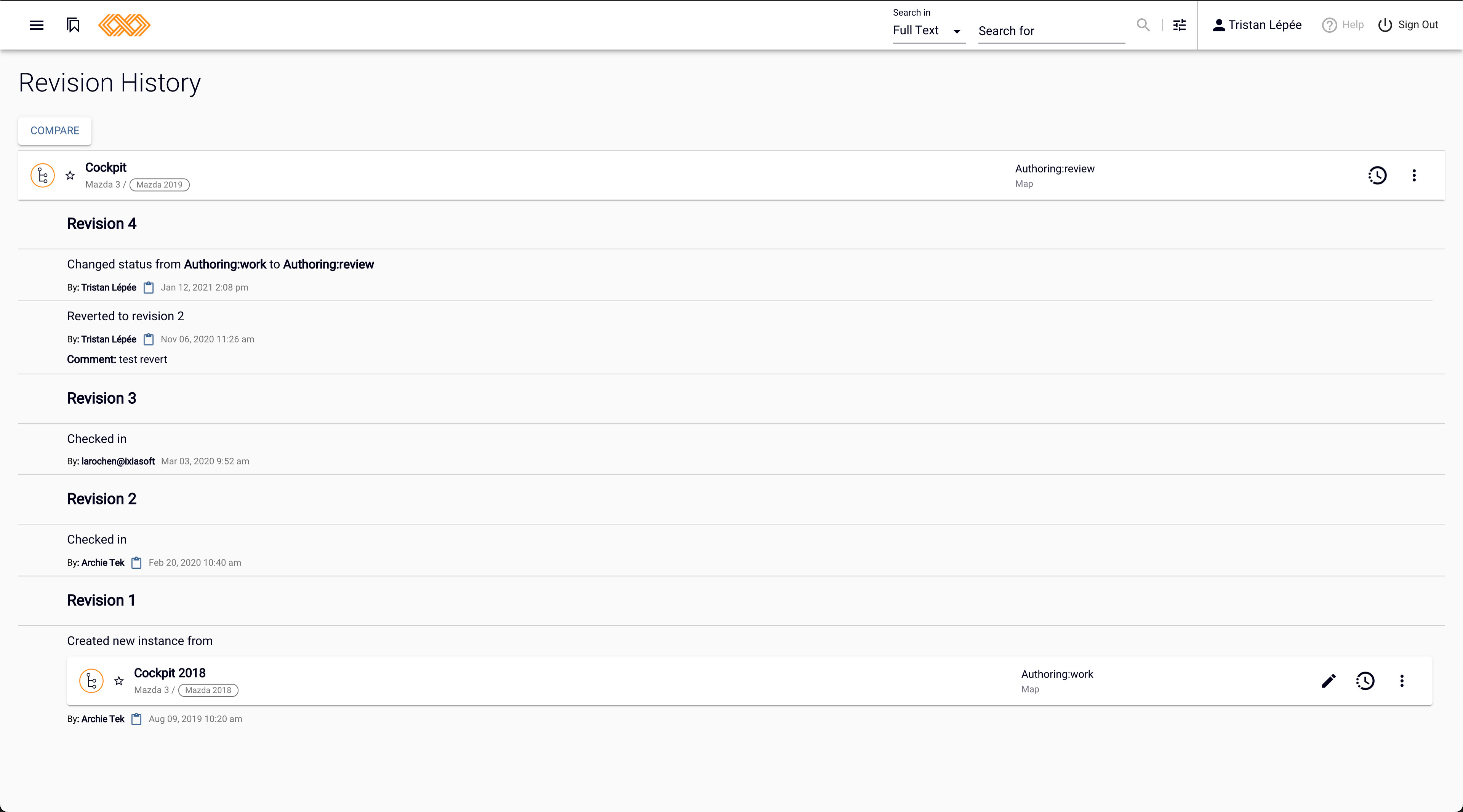Open more options menu for Cockpit 2018
The image size is (1463, 812).
(1402, 681)
